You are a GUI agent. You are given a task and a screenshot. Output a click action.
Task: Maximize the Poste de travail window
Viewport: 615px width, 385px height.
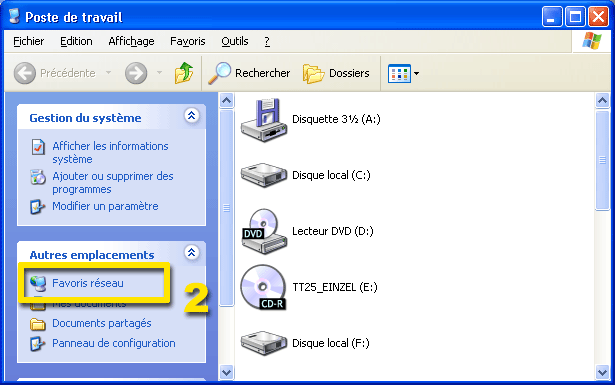pos(575,17)
